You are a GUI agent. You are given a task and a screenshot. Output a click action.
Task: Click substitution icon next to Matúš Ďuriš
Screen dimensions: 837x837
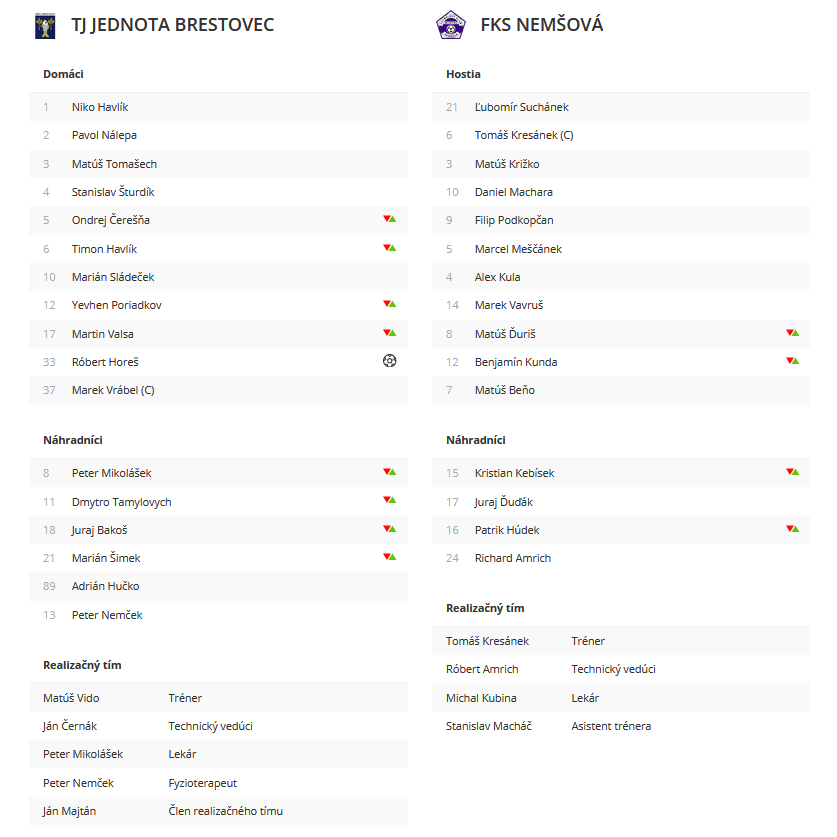(793, 333)
